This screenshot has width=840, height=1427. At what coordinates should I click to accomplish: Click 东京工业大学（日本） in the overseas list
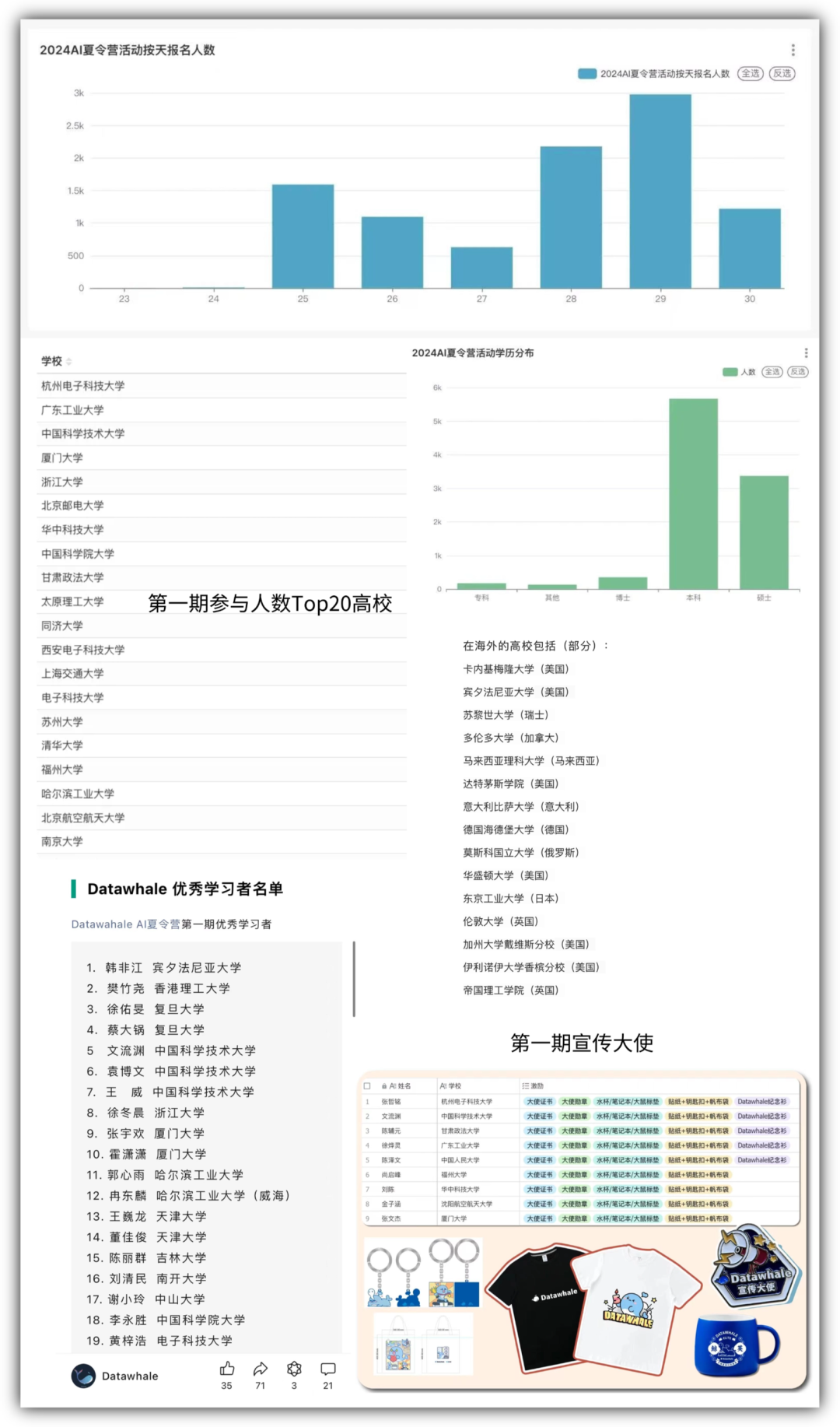[x=511, y=899]
